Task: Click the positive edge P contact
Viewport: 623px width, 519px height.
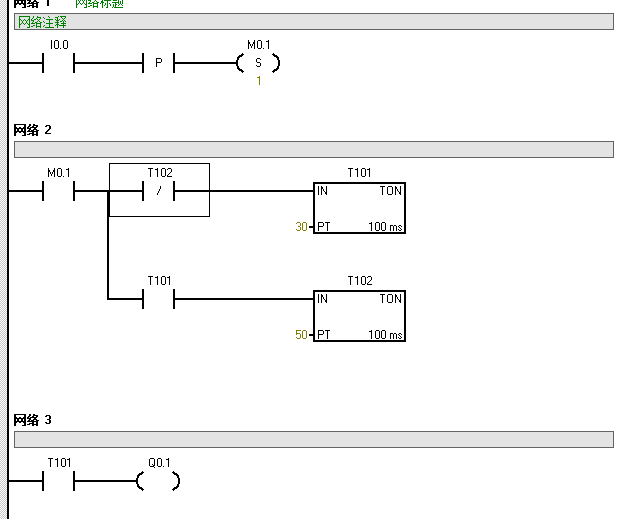Action: coord(158,64)
